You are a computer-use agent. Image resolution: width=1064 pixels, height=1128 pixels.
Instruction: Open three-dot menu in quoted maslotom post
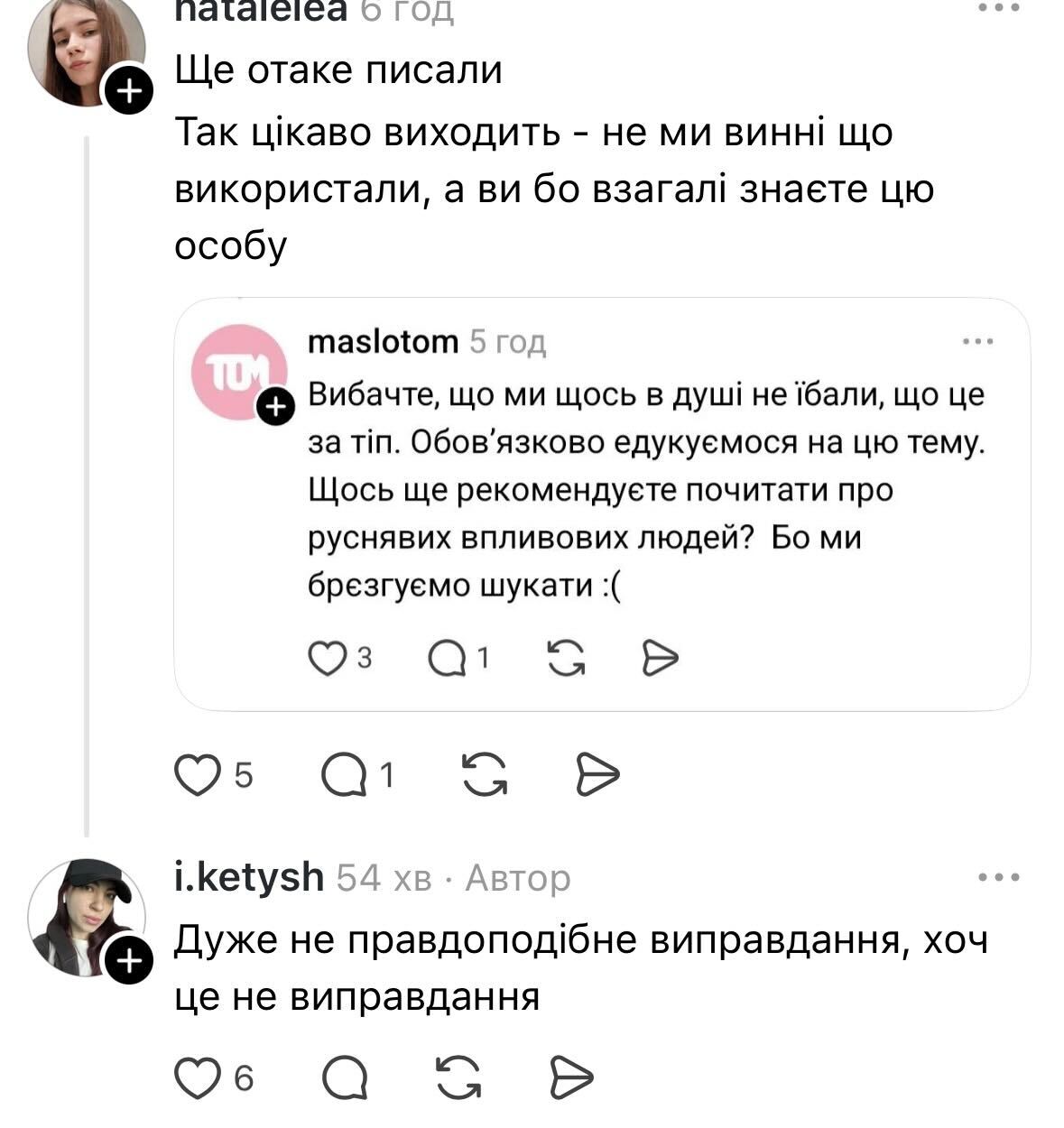(977, 342)
